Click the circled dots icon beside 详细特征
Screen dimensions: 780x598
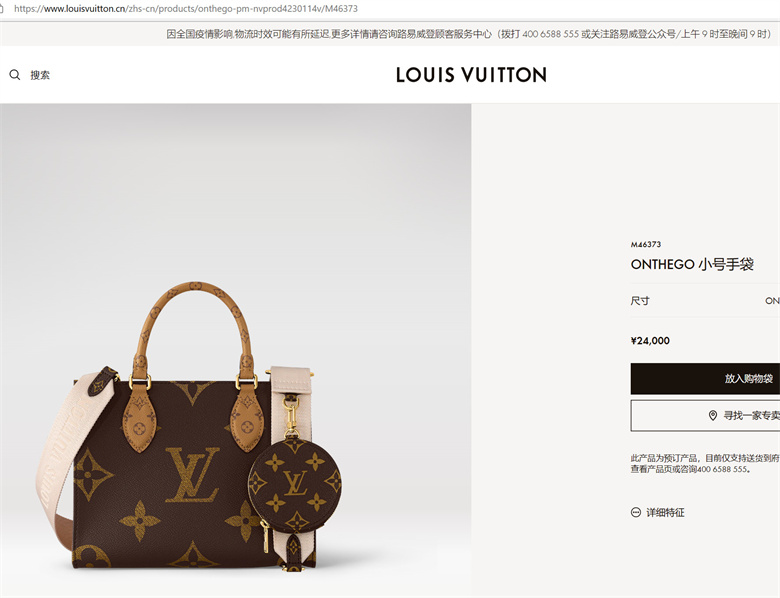(x=636, y=512)
